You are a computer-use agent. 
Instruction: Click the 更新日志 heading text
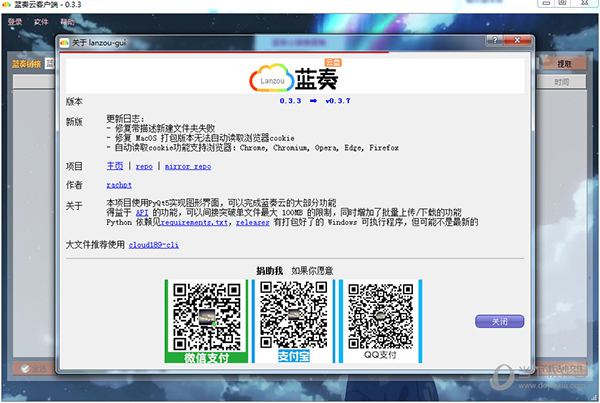[x=125, y=119]
